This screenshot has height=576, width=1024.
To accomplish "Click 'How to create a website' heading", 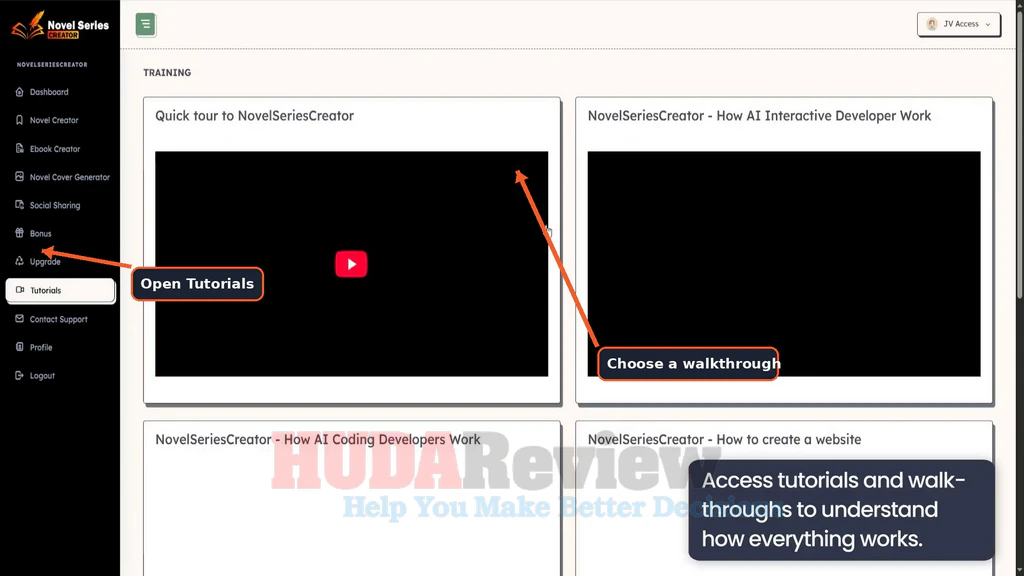I will tap(724, 440).
